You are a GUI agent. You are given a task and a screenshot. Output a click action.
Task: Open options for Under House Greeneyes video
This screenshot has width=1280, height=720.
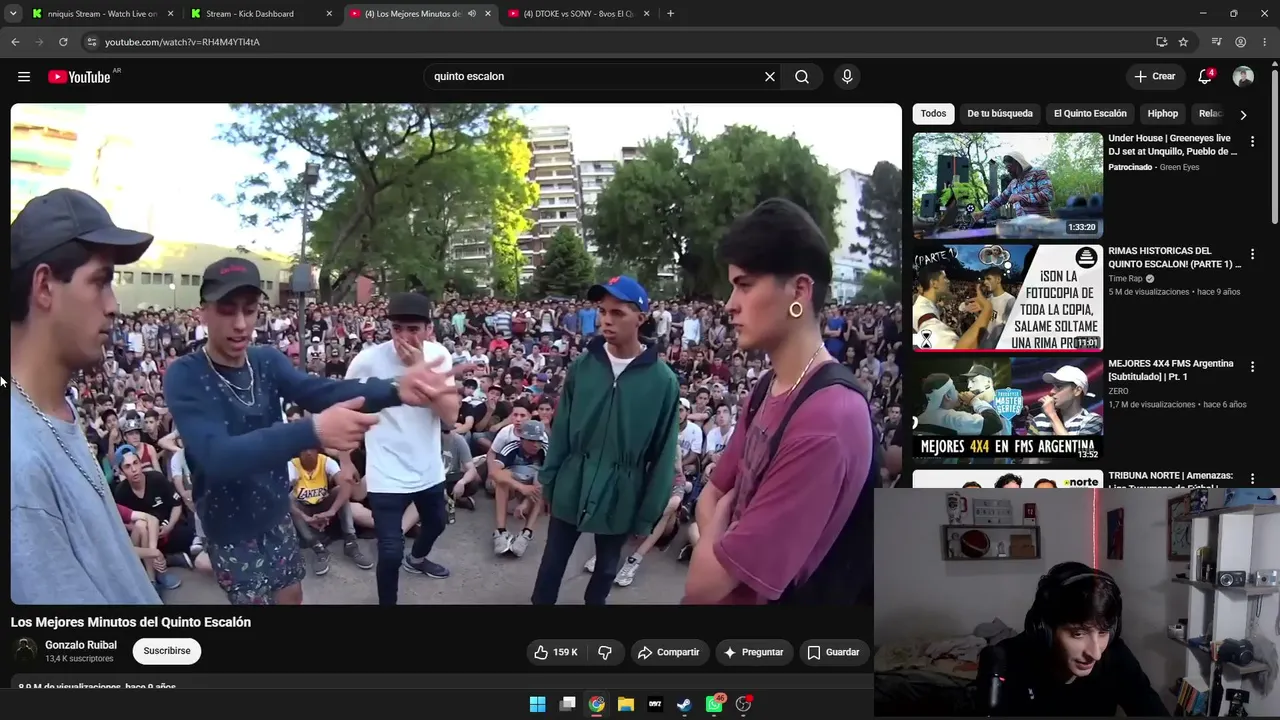(1252, 142)
